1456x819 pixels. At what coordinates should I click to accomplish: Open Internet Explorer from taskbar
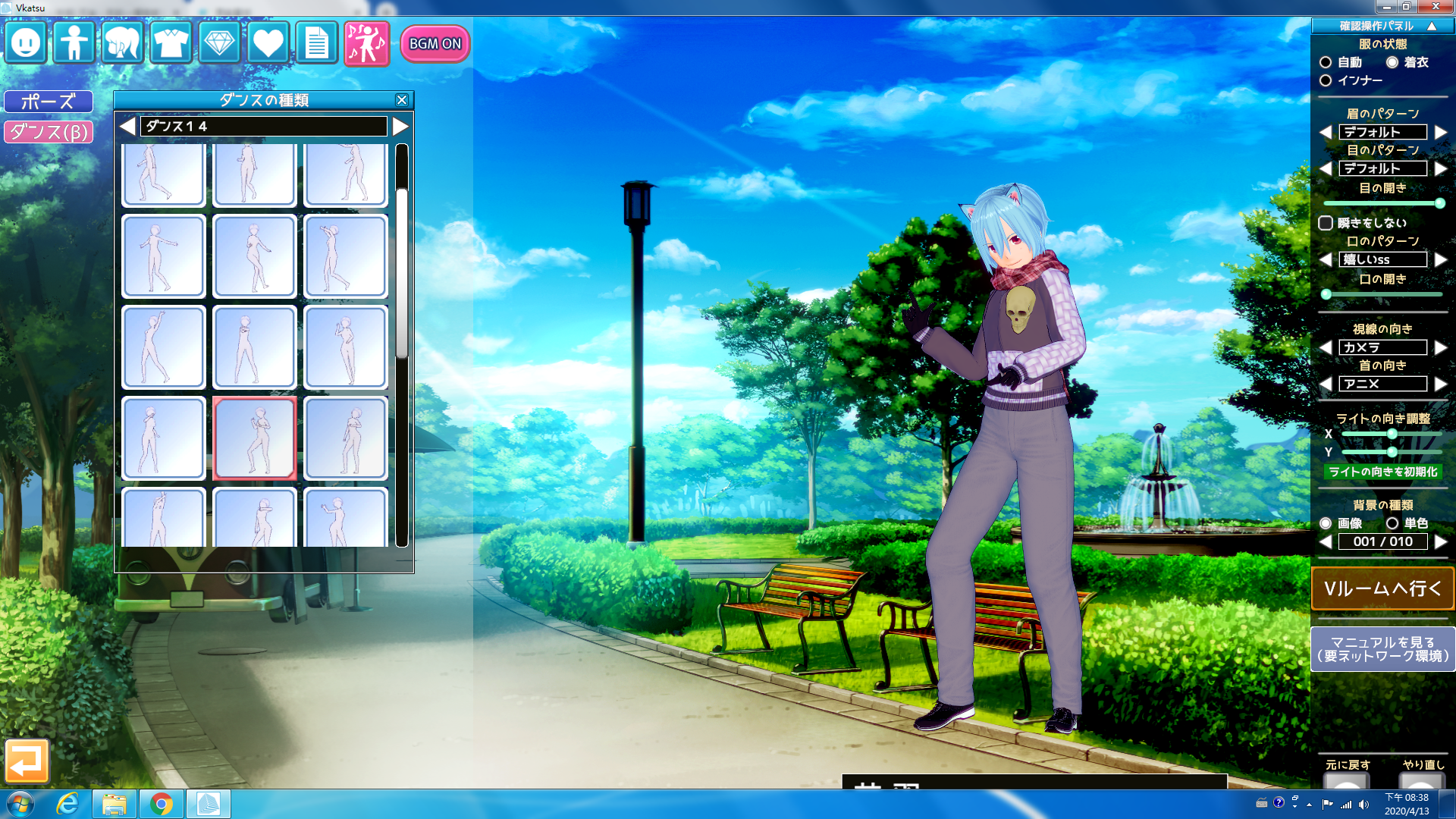[67, 804]
